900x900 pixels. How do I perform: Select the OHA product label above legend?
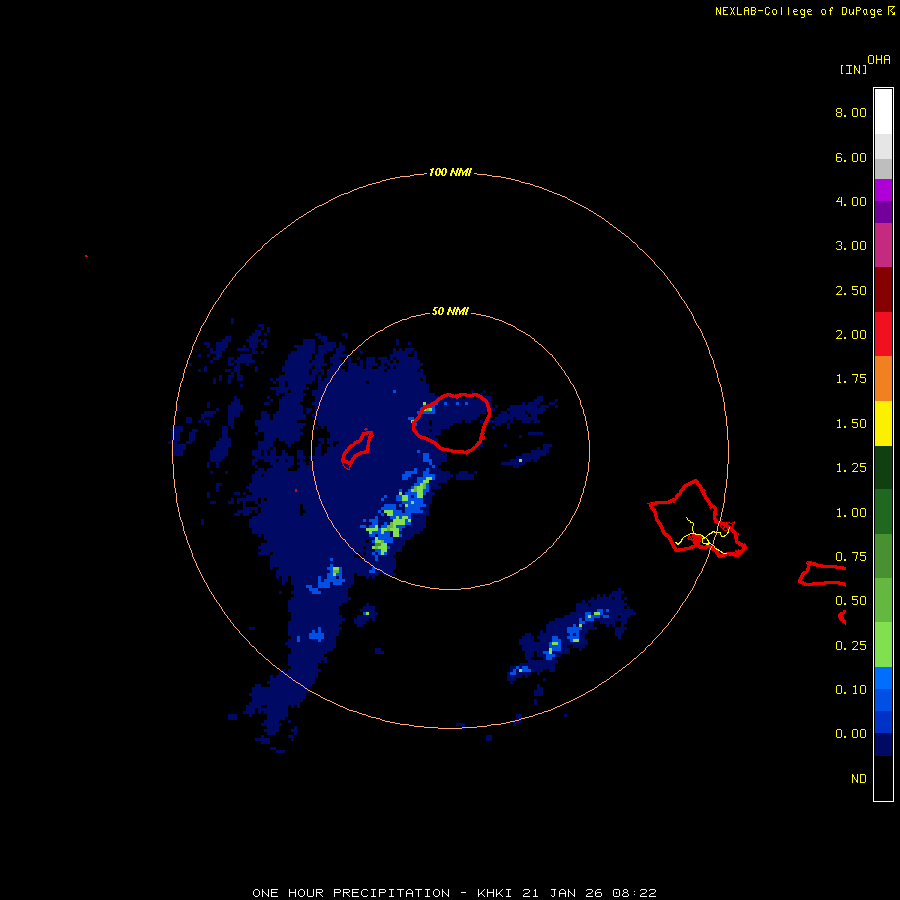click(x=879, y=59)
